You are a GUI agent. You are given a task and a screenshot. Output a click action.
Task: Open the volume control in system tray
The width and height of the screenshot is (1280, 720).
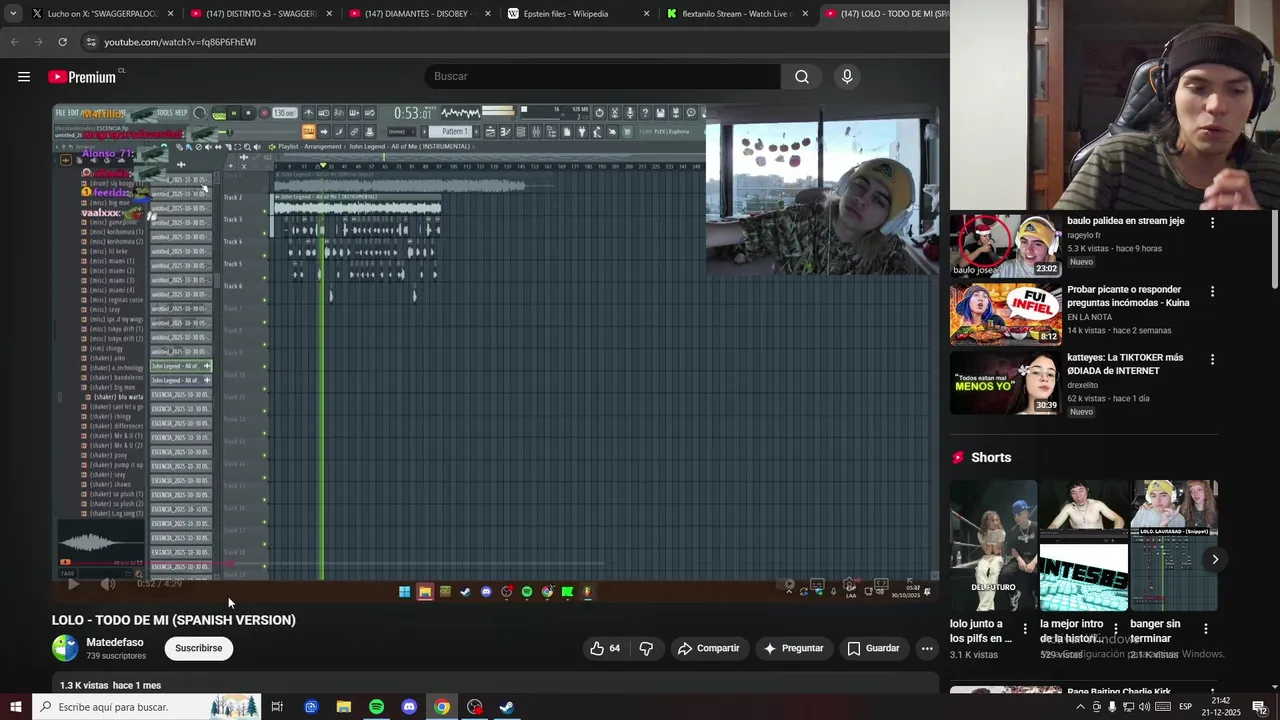pos(1145,707)
